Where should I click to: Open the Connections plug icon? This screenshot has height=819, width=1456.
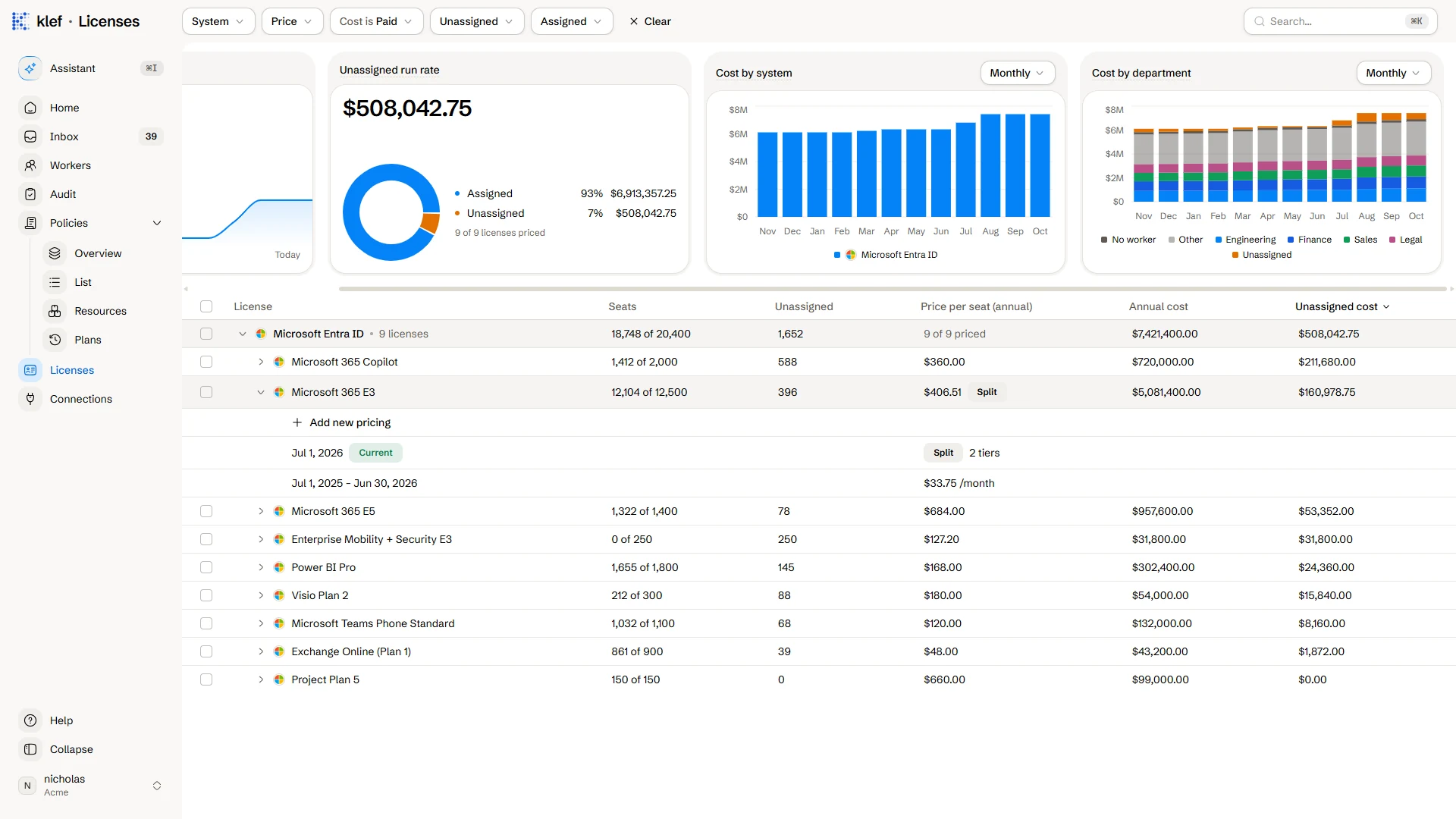tap(30, 399)
